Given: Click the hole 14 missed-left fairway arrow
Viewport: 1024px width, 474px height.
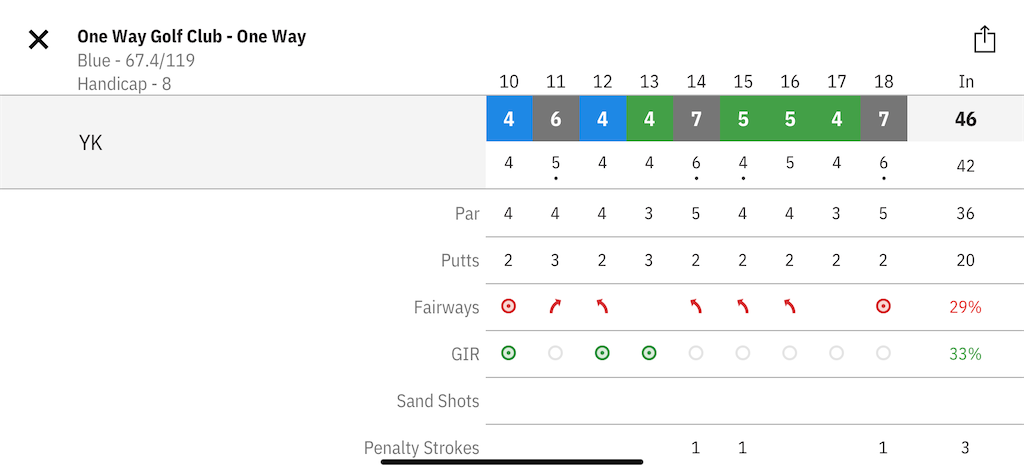Looking at the screenshot, I should pyautogui.click(x=696, y=306).
